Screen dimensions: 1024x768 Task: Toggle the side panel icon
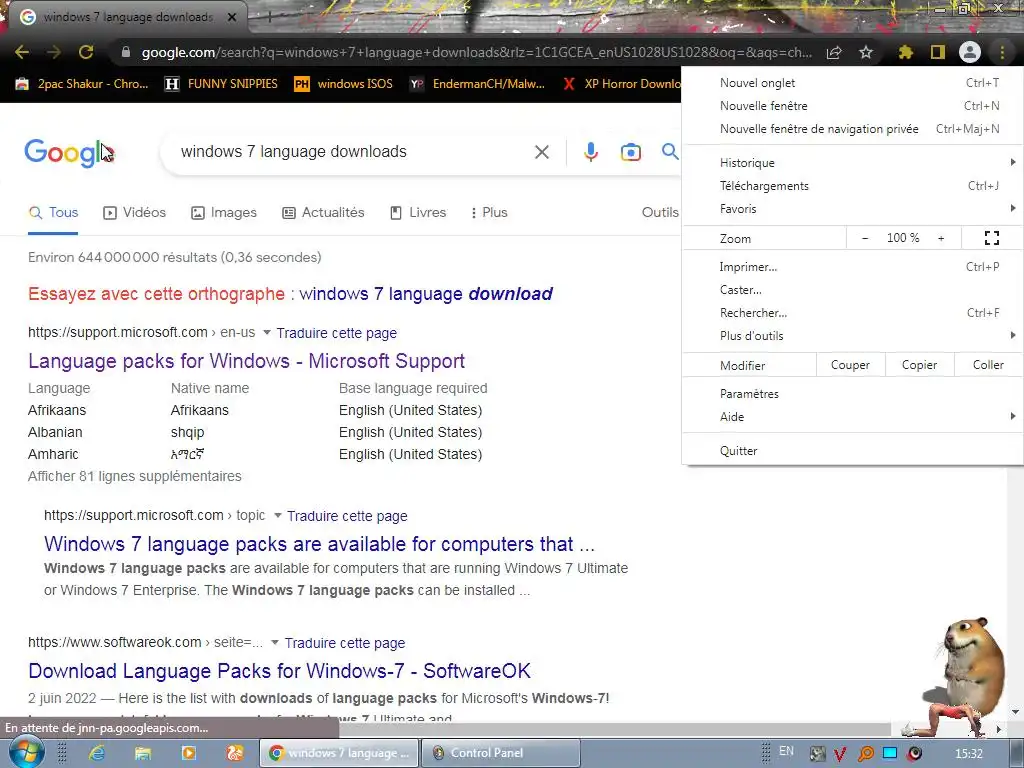coord(938,52)
